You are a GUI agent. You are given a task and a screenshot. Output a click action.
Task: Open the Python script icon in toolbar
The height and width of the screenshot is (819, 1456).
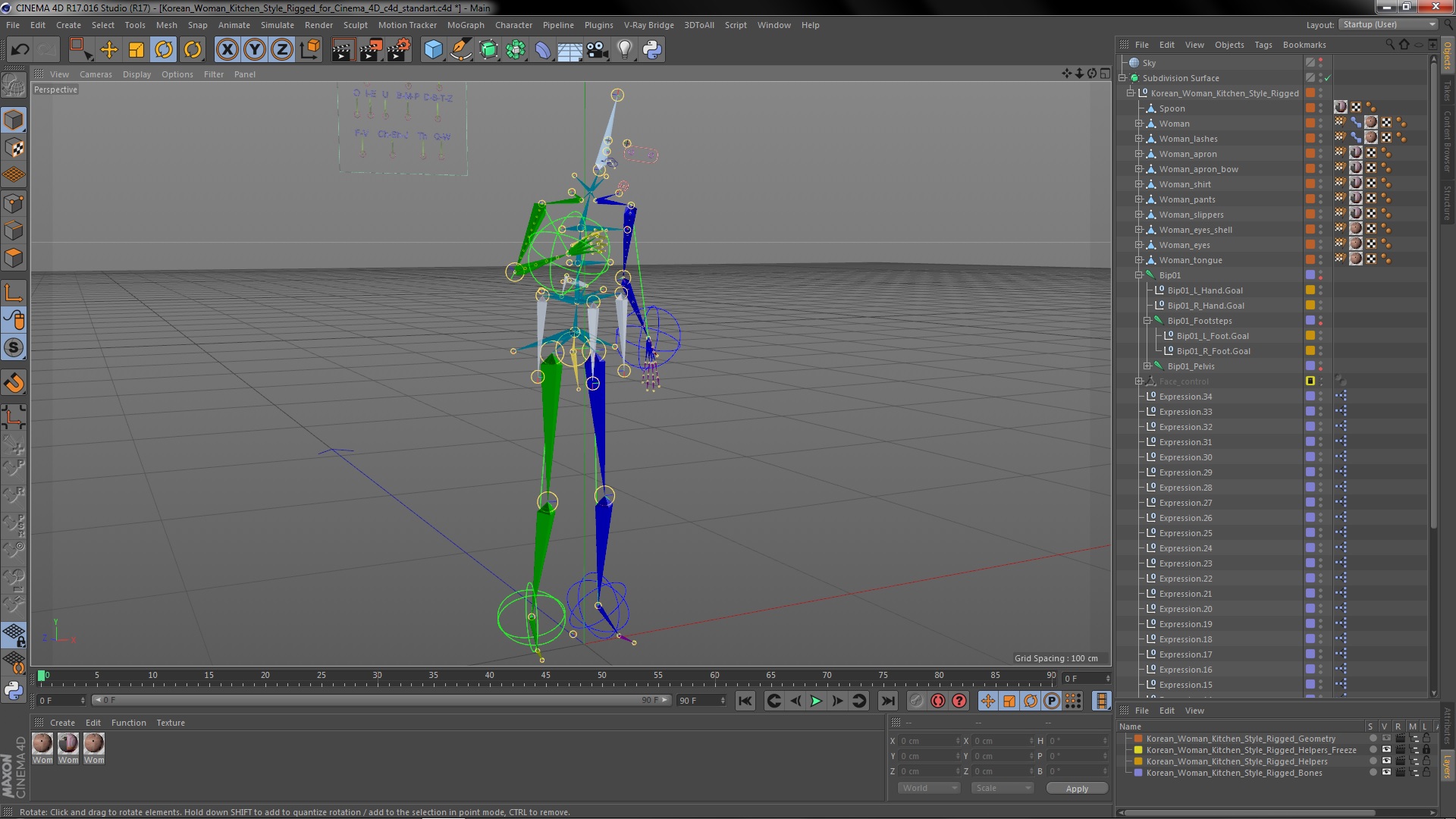tap(652, 50)
